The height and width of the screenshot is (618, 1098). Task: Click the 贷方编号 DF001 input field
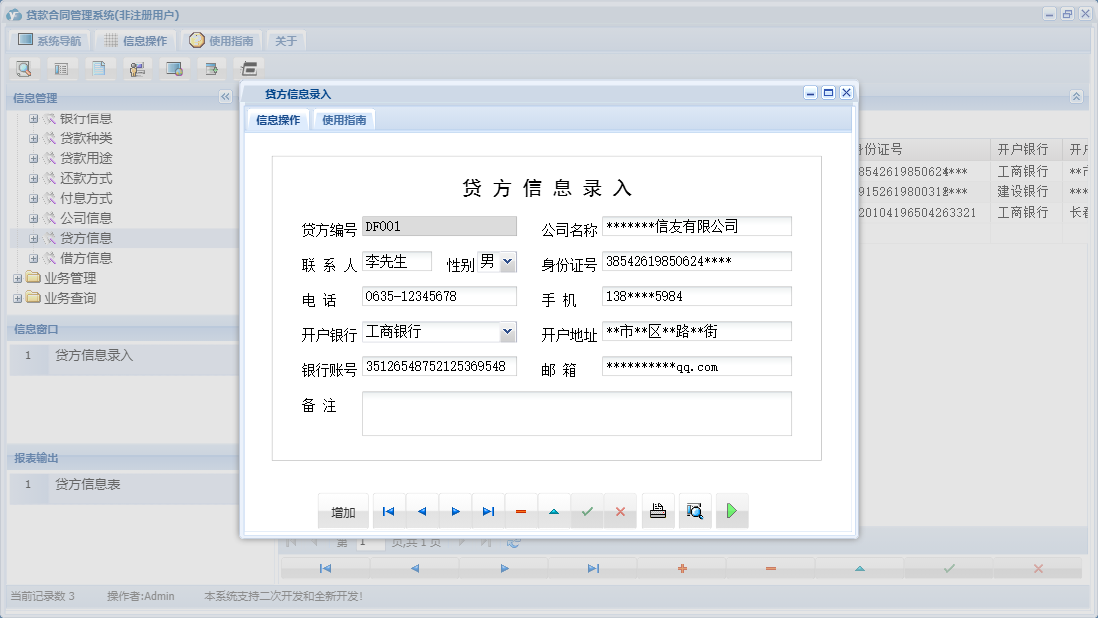pos(438,226)
